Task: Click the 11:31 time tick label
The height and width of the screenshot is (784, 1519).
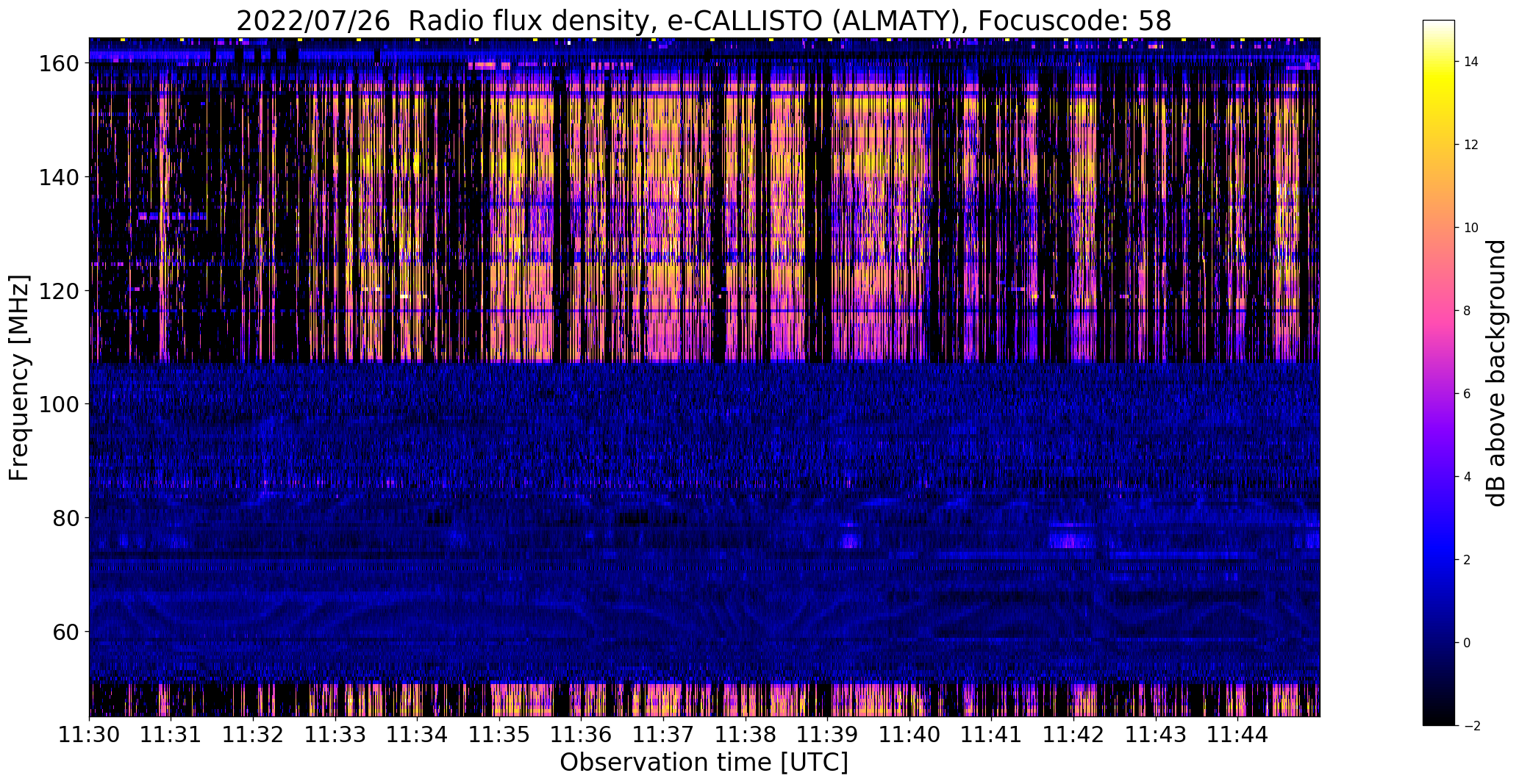Action: (171, 734)
